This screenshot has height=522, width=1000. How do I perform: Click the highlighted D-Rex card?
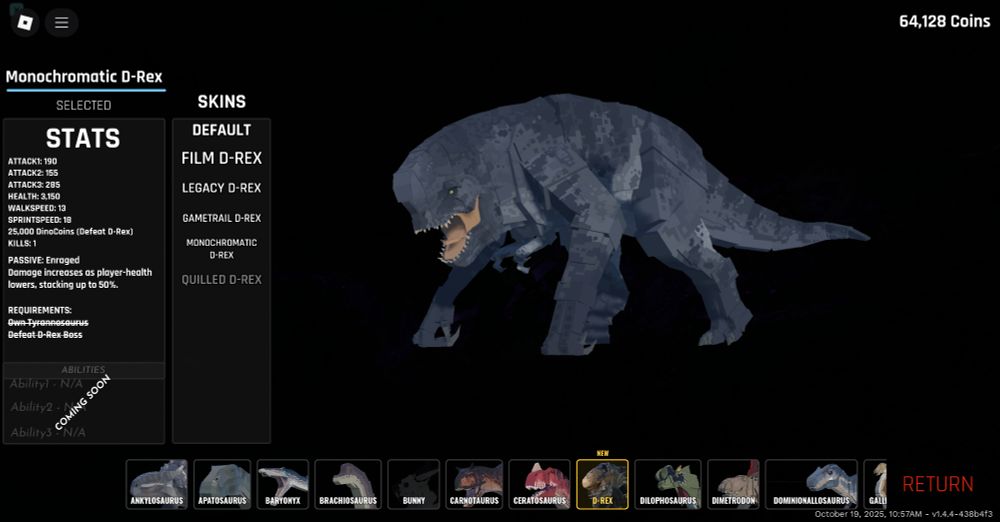[602, 484]
